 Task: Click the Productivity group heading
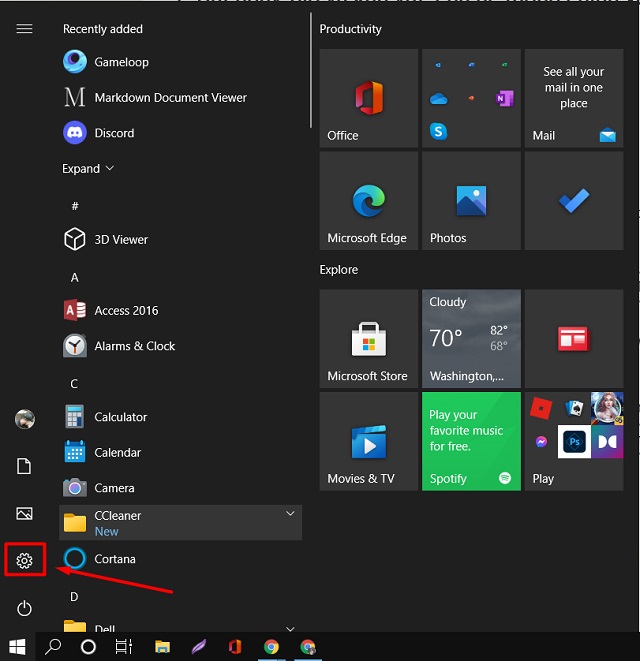(x=350, y=29)
